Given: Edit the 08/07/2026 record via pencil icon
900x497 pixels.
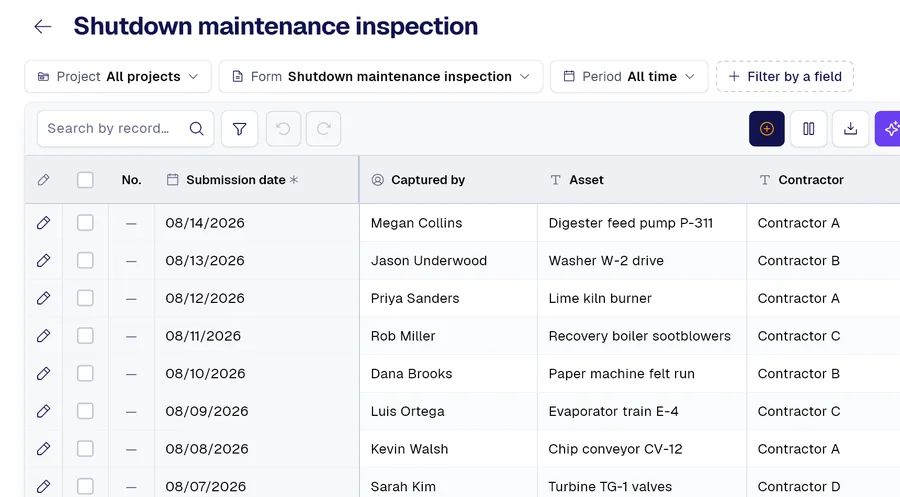Looking at the screenshot, I should click(x=43, y=486).
